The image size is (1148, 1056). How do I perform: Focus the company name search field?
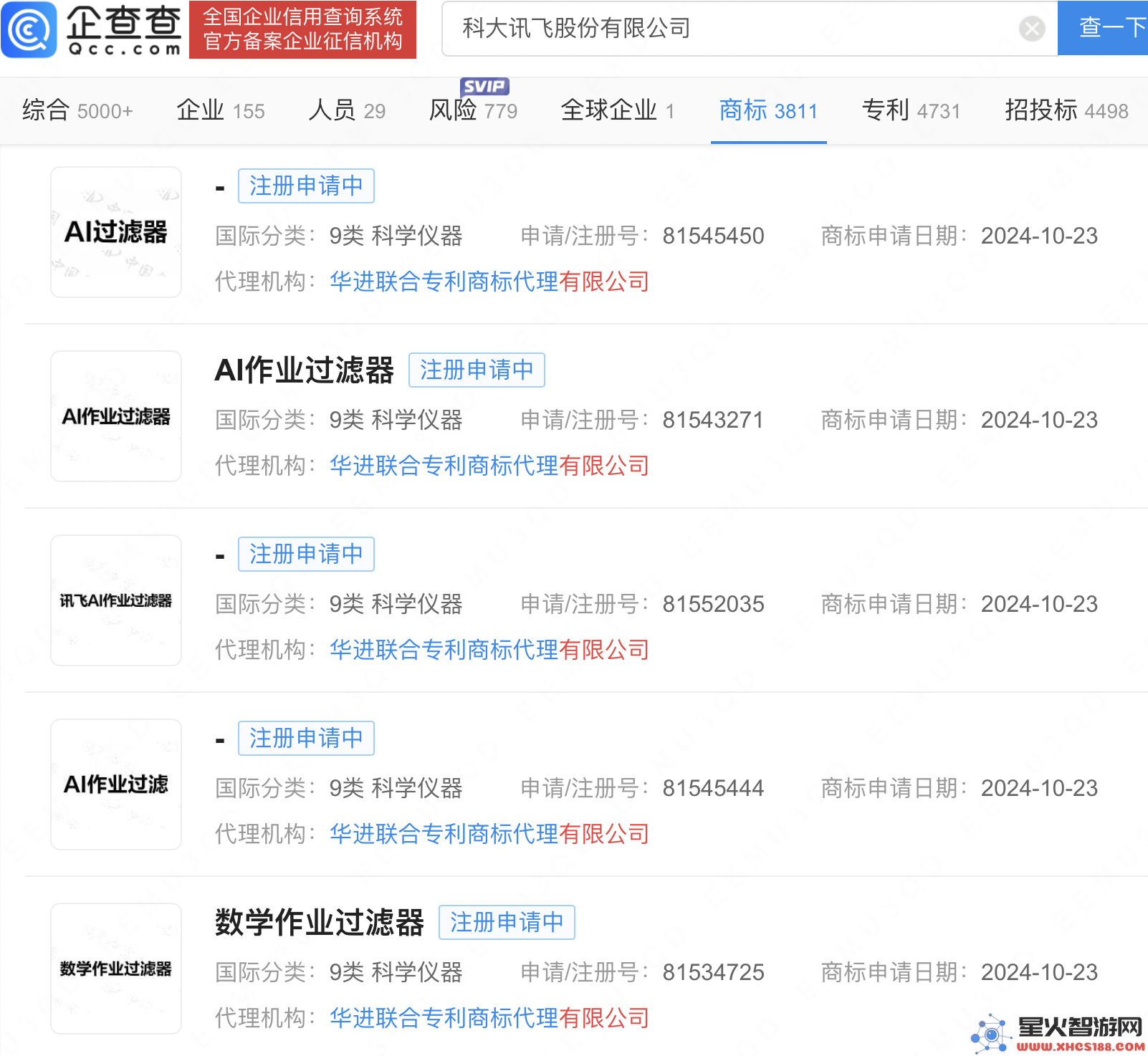click(x=750, y=29)
